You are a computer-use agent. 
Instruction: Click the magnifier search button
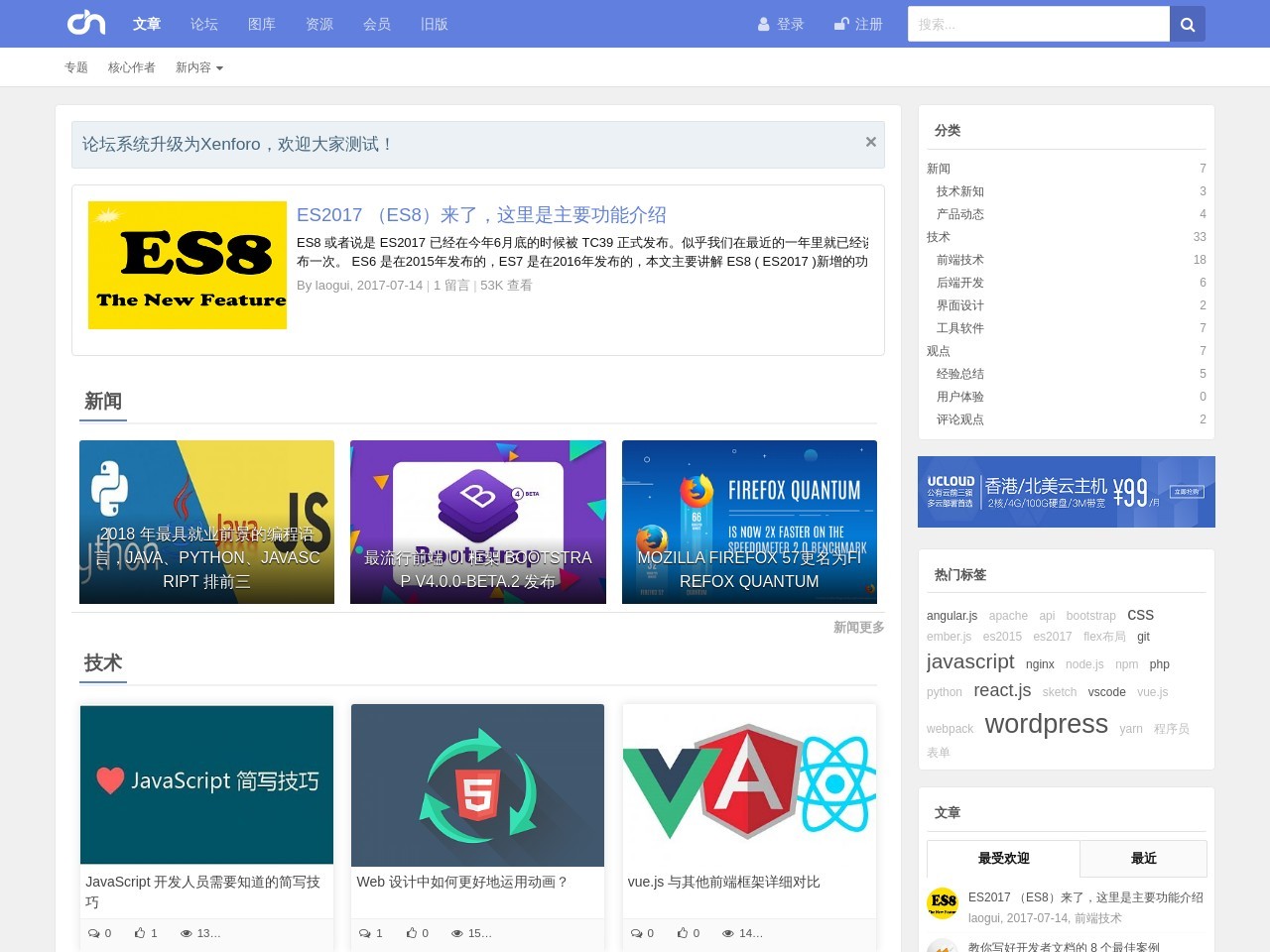(x=1188, y=25)
